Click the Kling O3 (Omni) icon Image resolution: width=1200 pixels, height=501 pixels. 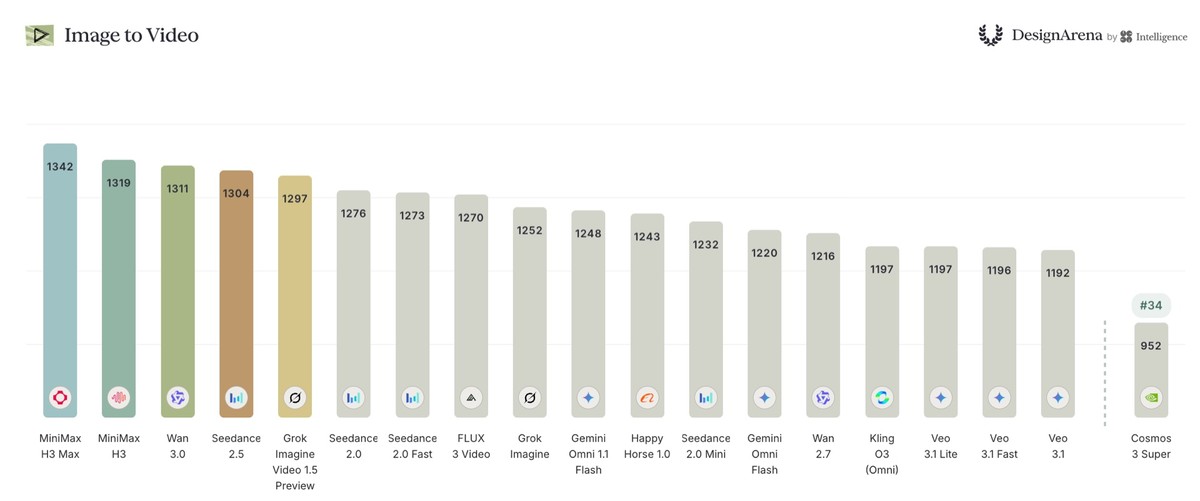[x=882, y=397]
